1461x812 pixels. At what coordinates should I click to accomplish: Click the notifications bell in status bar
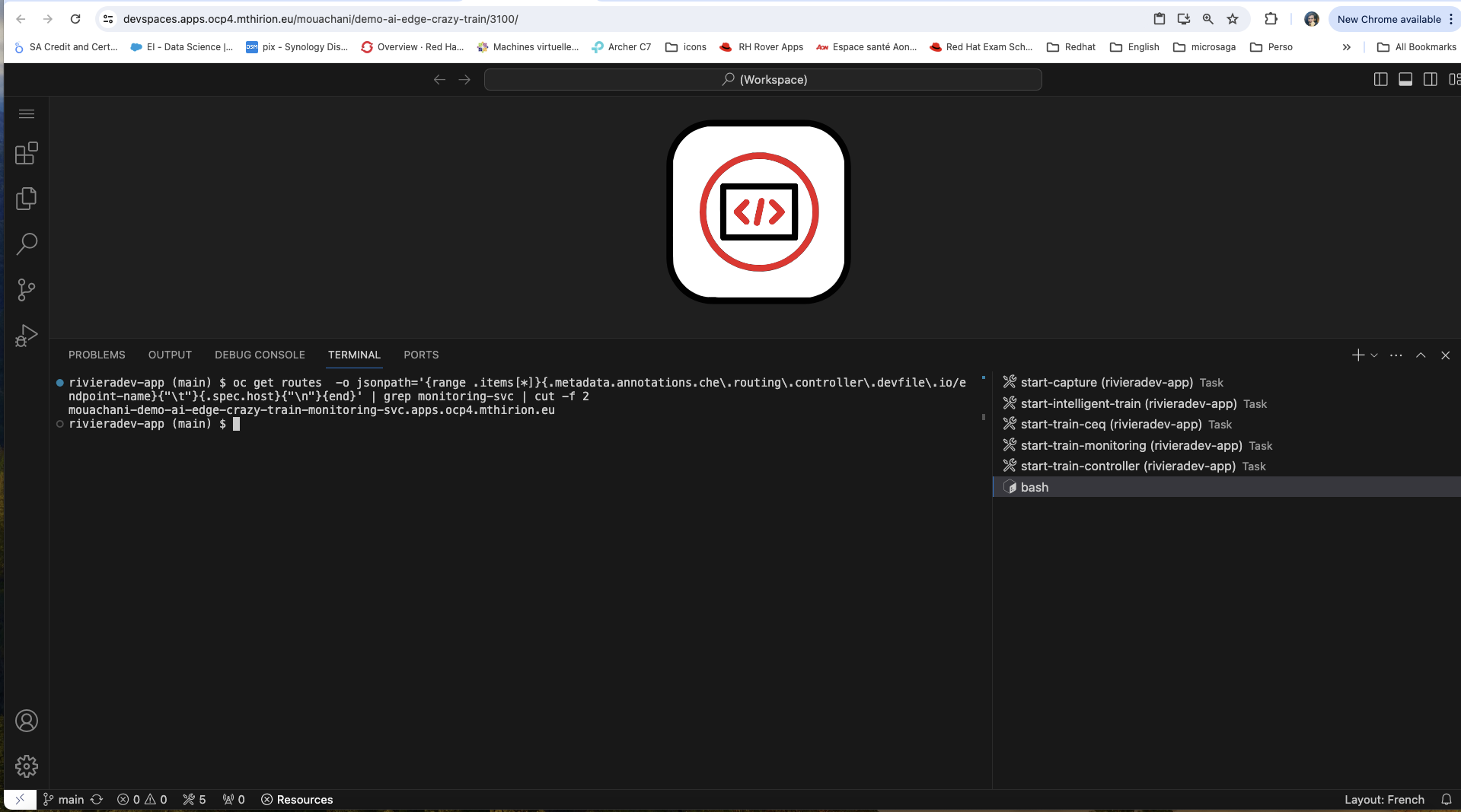coord(1446,799)
